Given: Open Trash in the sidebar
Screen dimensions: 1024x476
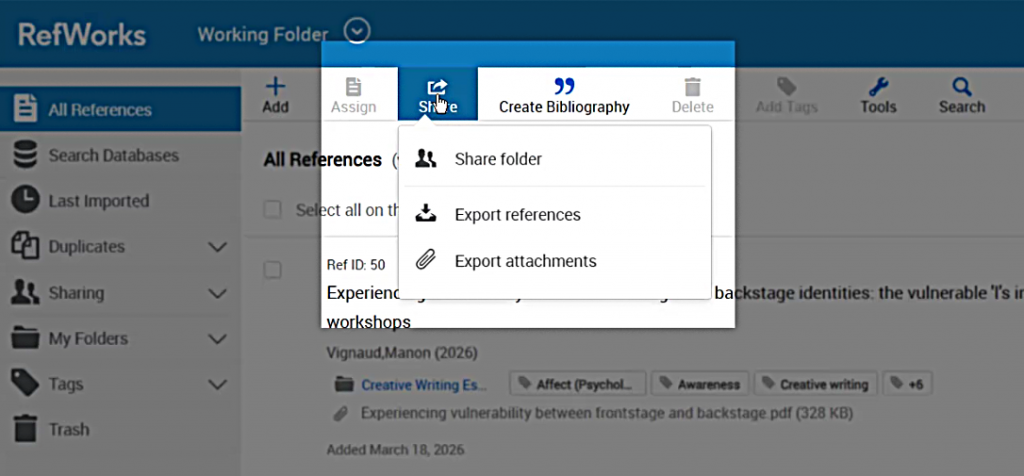Looking at the screenshot, I should point(69,430).
